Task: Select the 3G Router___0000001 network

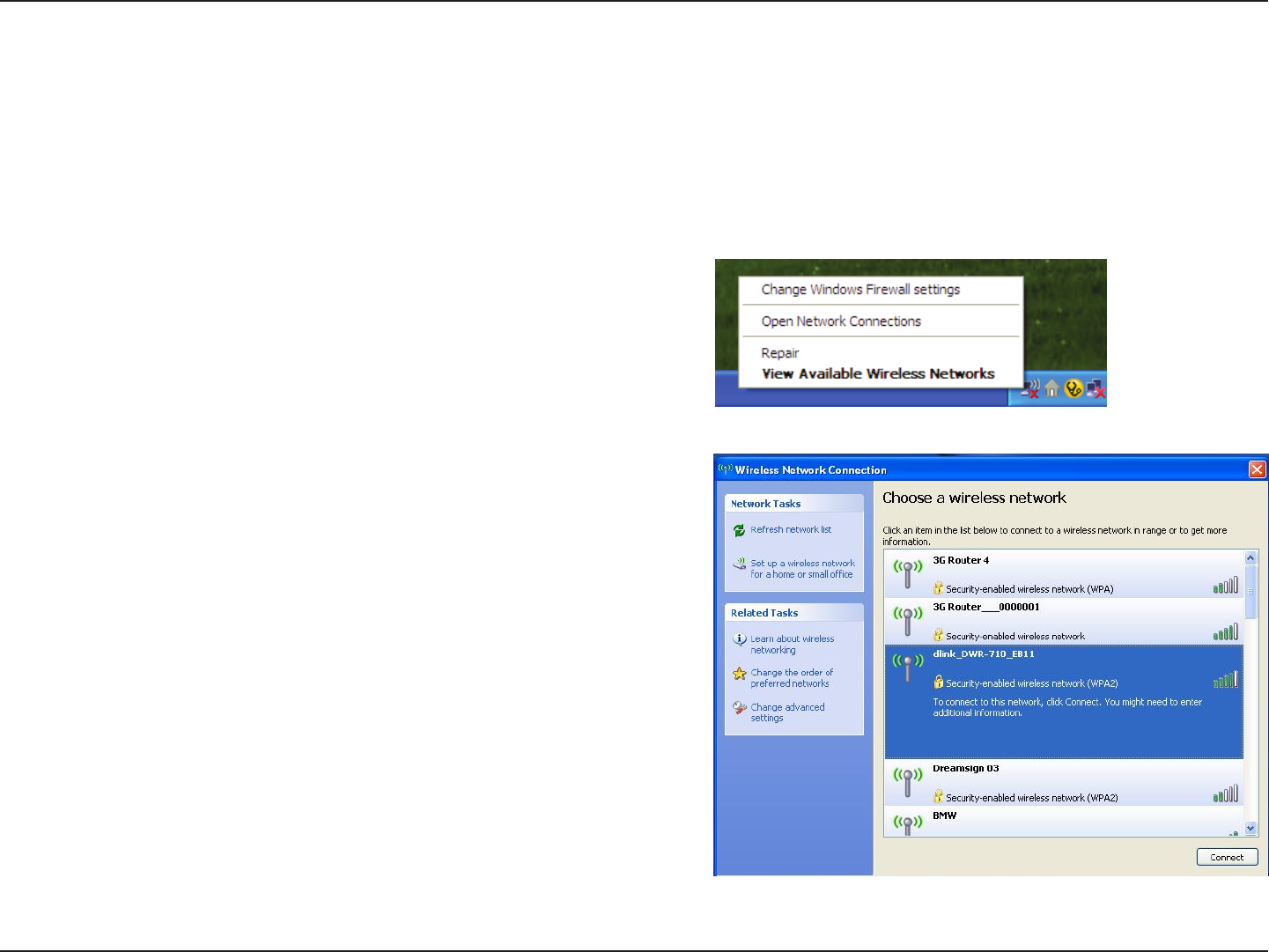Action: pyautogui.click(x=1064, y=621)
